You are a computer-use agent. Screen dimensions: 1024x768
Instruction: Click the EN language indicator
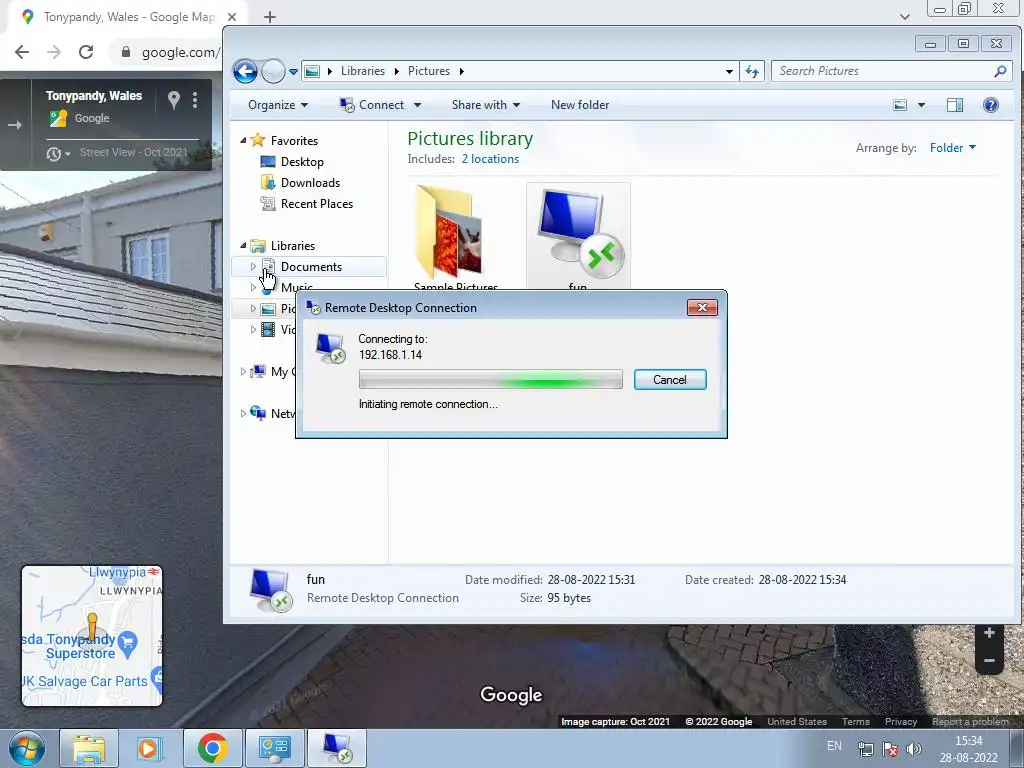tap(834, 746)
